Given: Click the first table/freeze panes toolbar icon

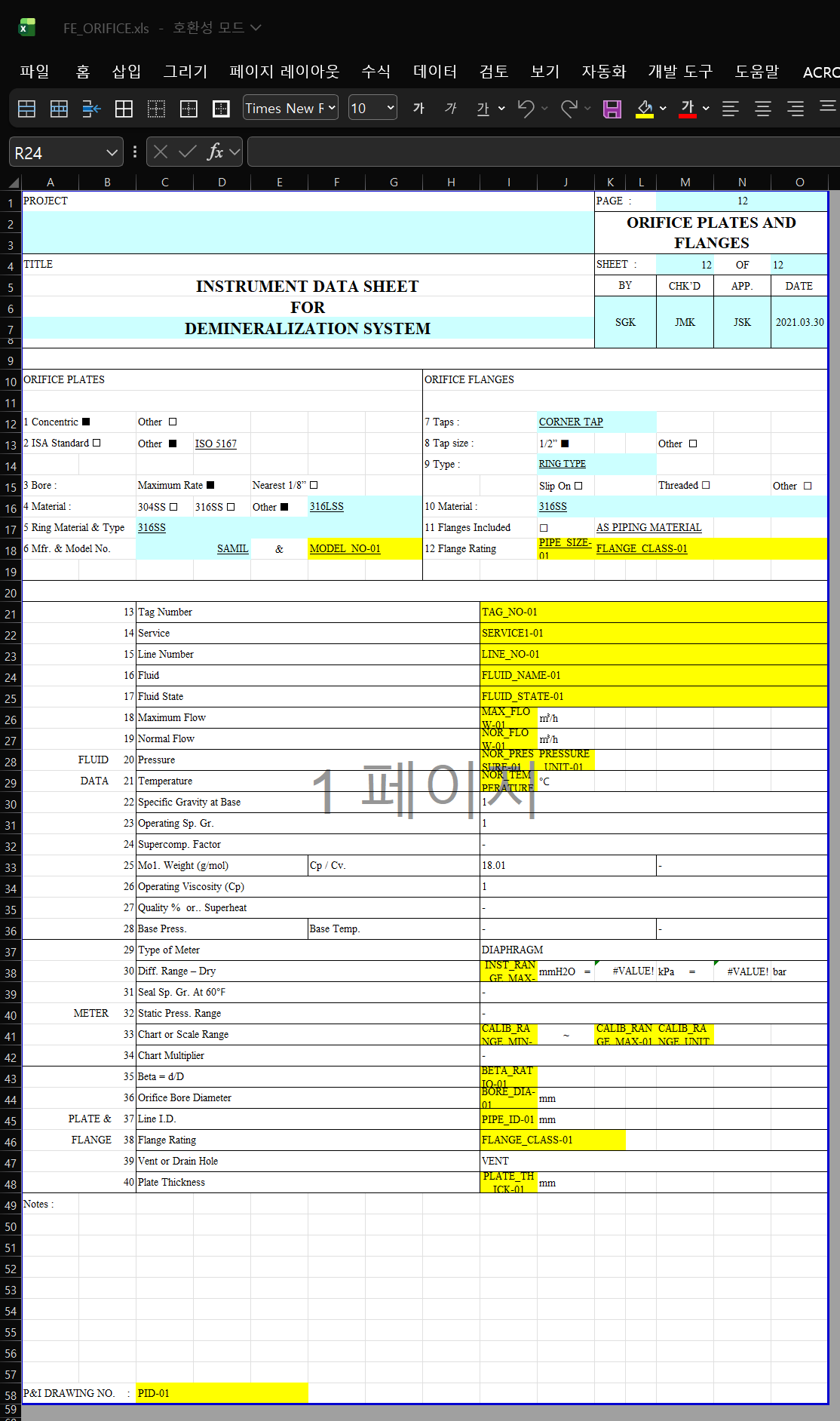Looking at the screenshot, I should pyautogui.click(x=27, y=109).
